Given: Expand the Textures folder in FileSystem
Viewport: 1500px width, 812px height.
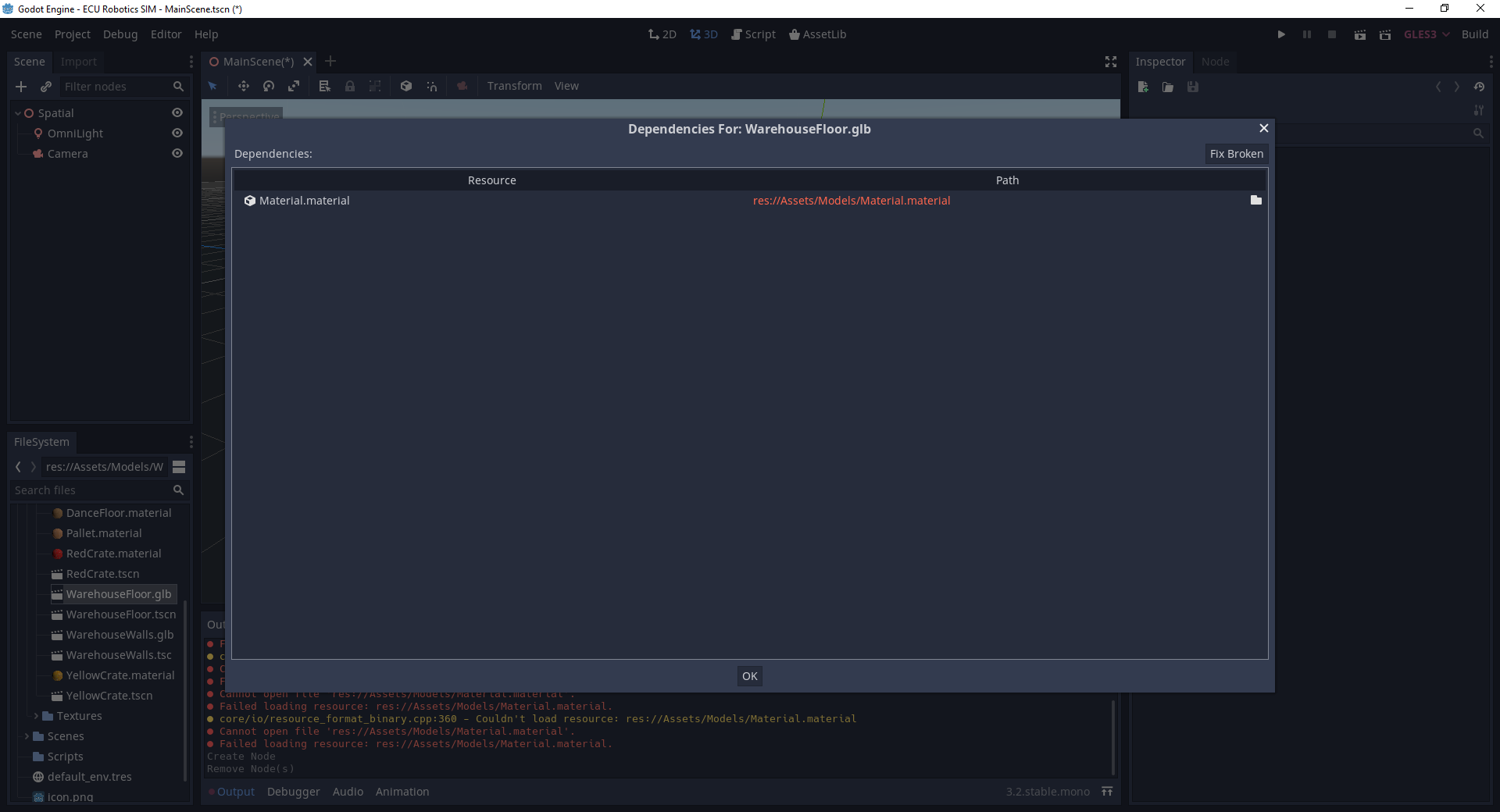Looking at the screenshot, I should pos(37,715).
